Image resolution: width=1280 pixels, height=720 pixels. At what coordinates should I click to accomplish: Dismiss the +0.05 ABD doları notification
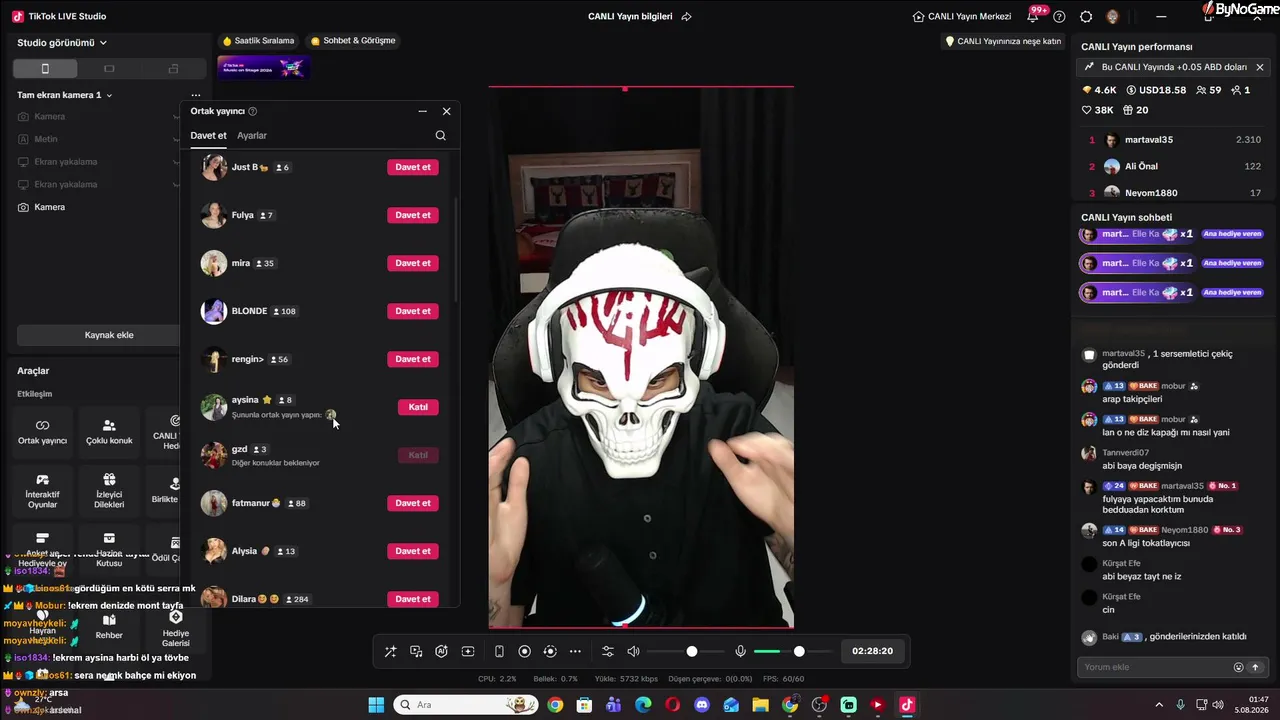(1260, 67)
